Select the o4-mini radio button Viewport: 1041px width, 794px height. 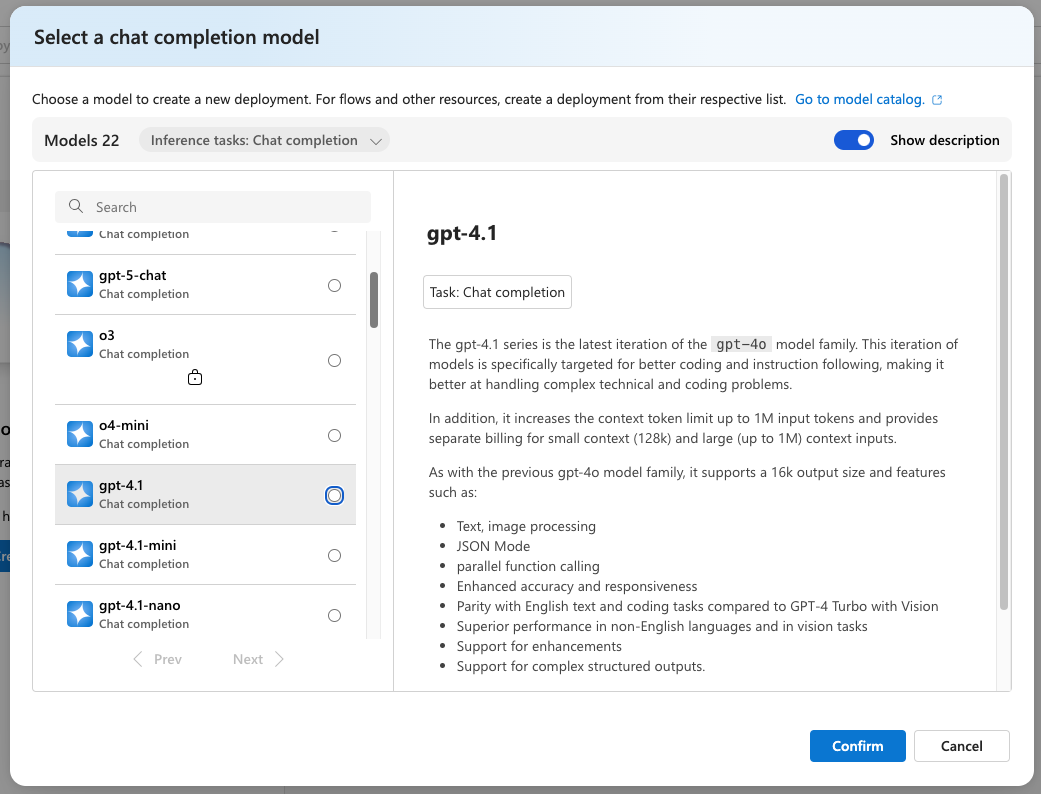pyautogui.click(x=335, y=436)
